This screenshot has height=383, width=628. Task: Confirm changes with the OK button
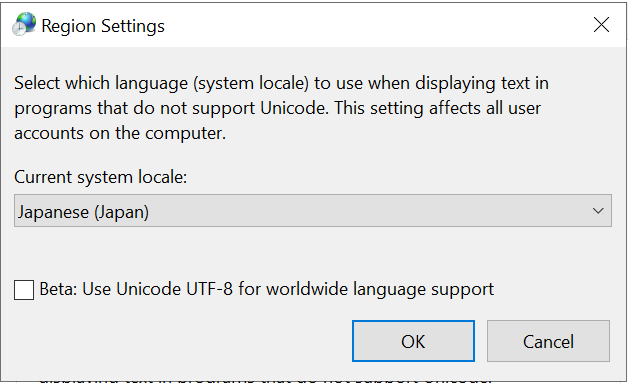[413, 341]
